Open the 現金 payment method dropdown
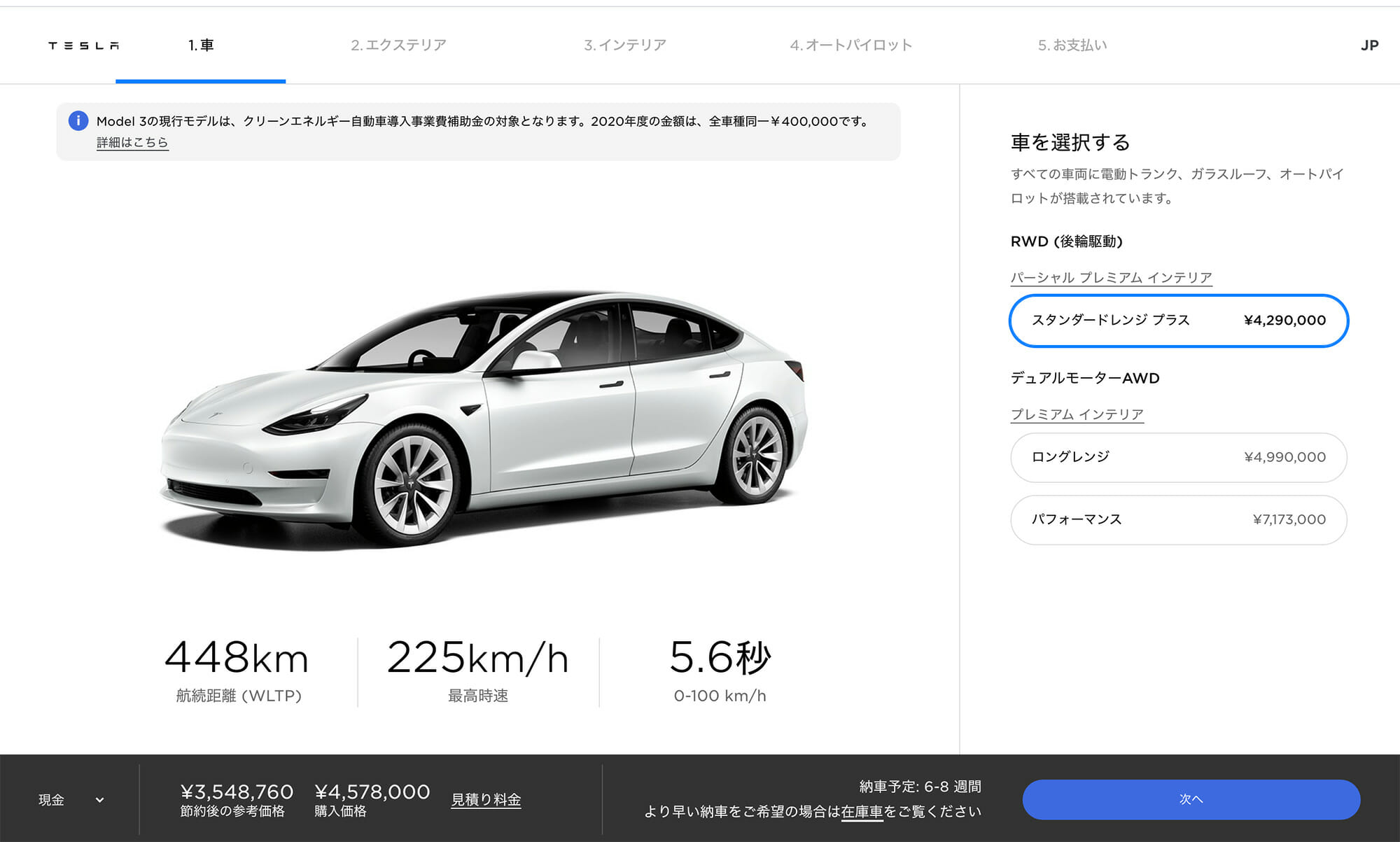Screen dimensions: 1400x842 [71, 799]
